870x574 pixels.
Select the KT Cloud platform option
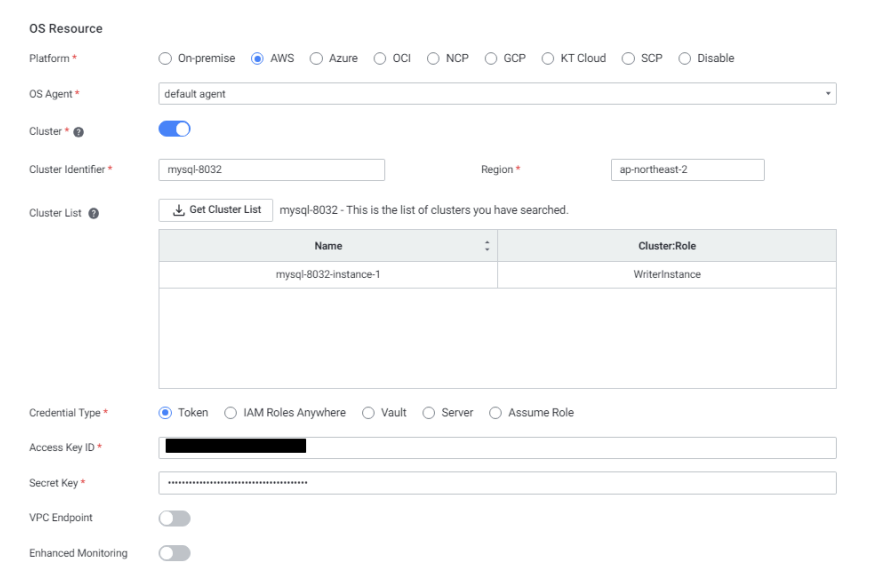(549, 58)
